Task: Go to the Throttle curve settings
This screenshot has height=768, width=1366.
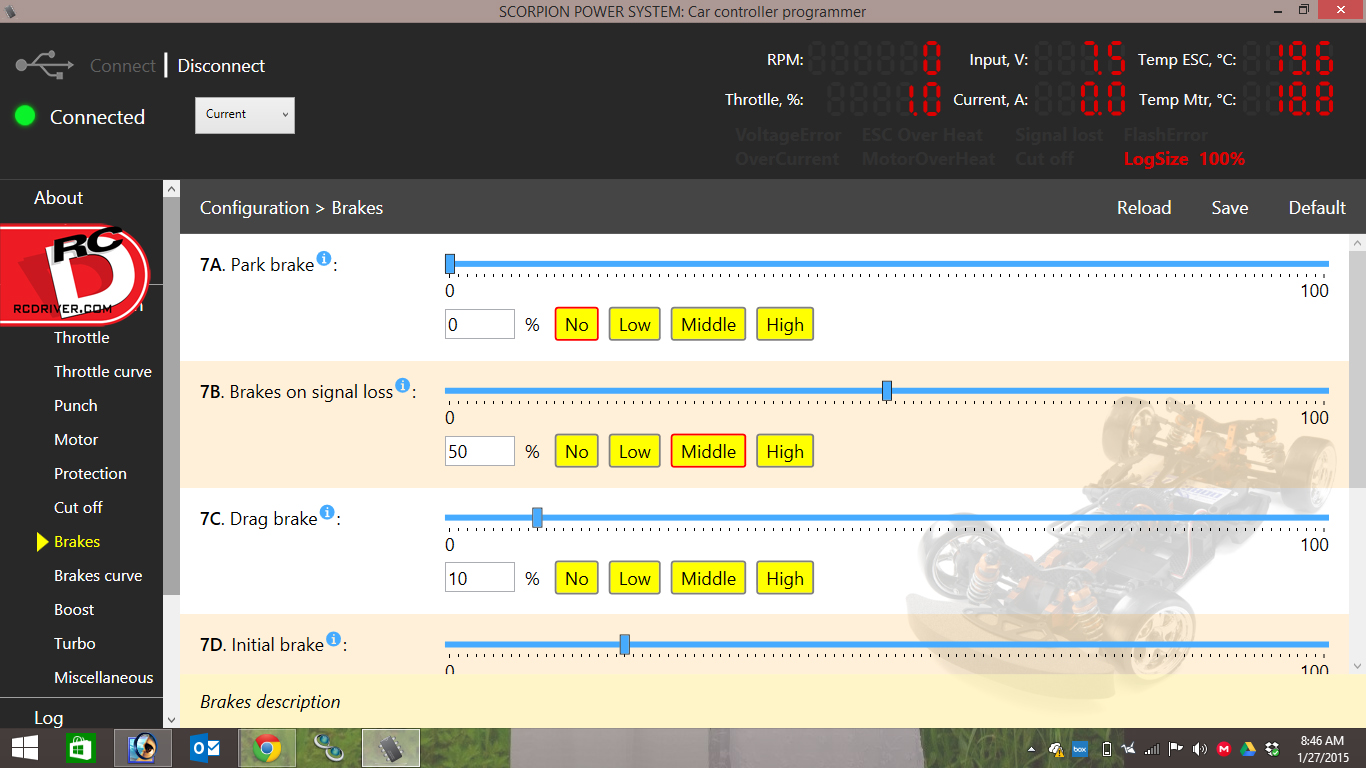Action: (x=103, y=372)
